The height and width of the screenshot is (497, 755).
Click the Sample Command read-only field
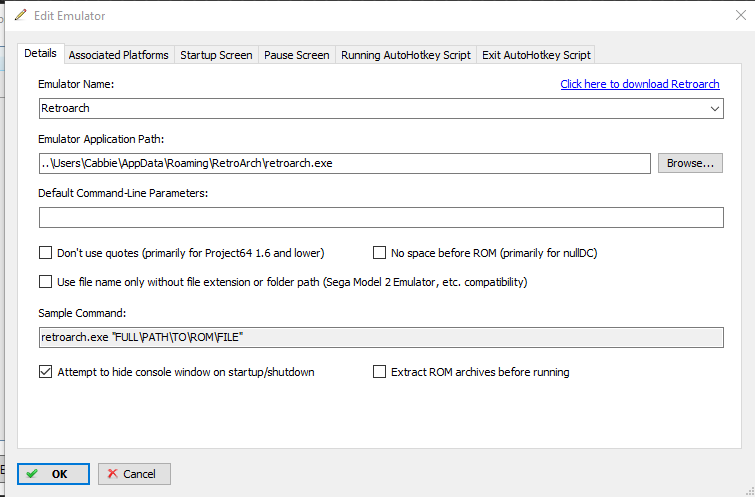(381, 337)
